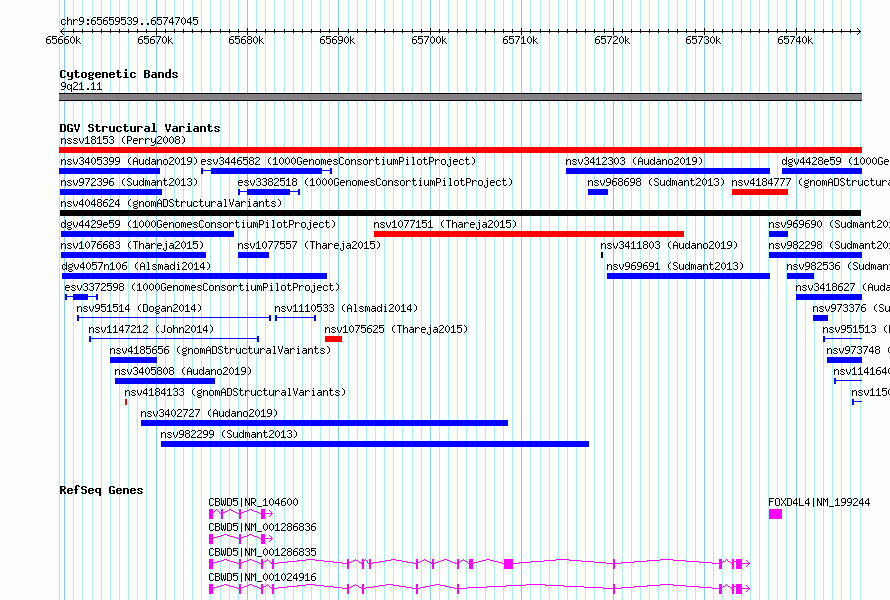Viewport: 890px width, 600px height.
Task: Select the blue nsv969691 variant bar
Action: click(689, 276)
